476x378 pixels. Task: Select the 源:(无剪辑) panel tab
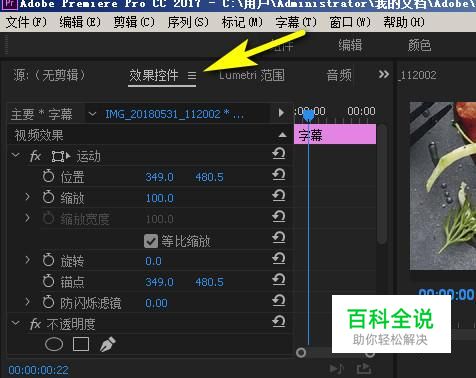[49, 75]
